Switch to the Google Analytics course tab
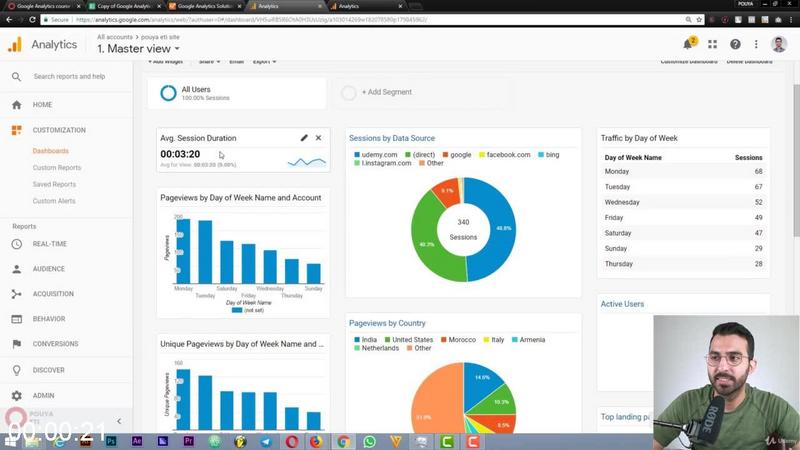The image size is (800, 450). coord(44,6)
